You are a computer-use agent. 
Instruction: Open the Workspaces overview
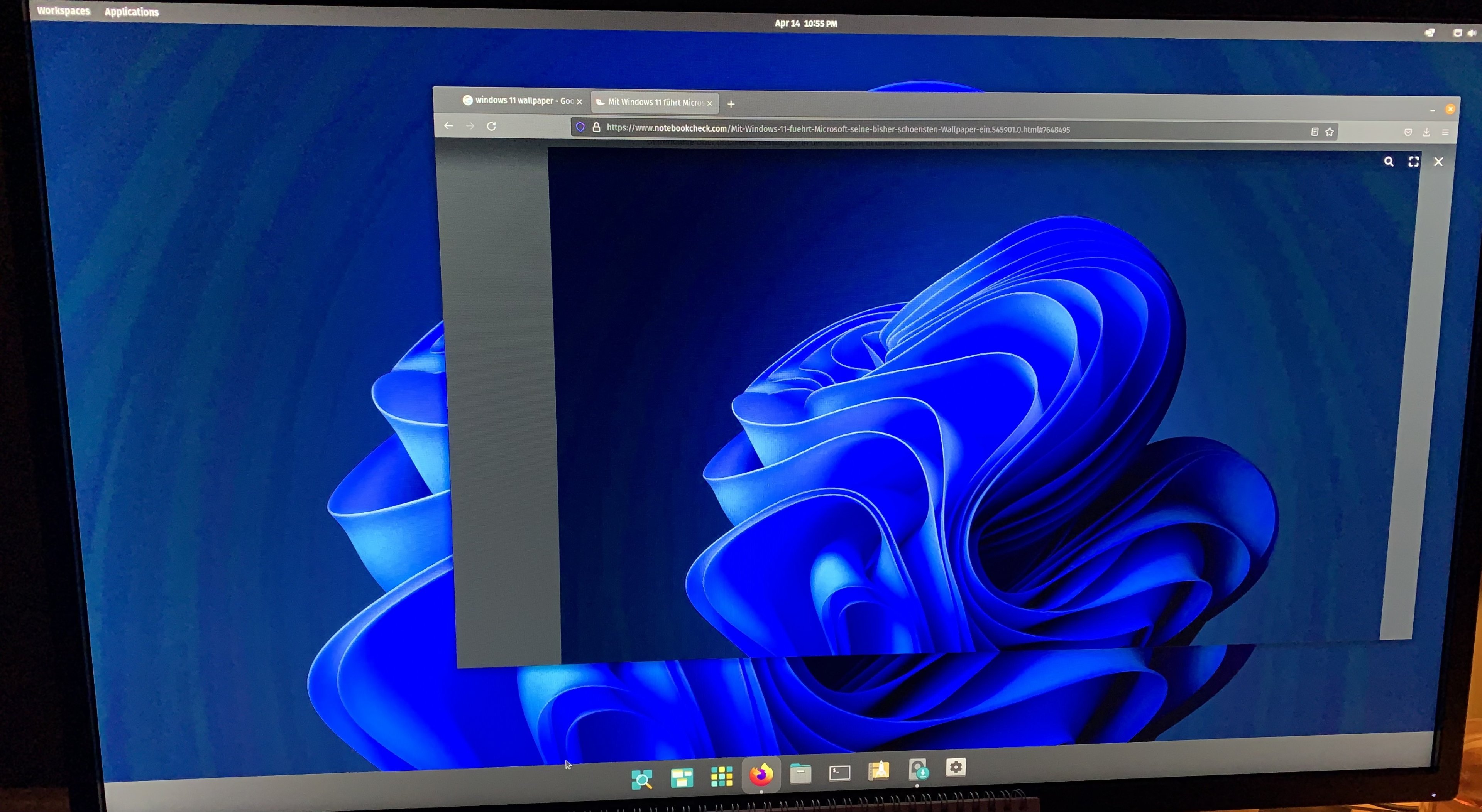coord(63,11)
